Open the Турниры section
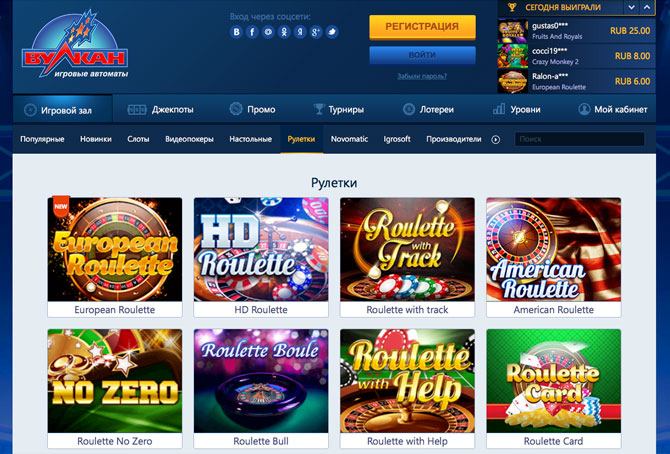The width and height of the screenshot is (670, 454). click(x=339, y=110)
